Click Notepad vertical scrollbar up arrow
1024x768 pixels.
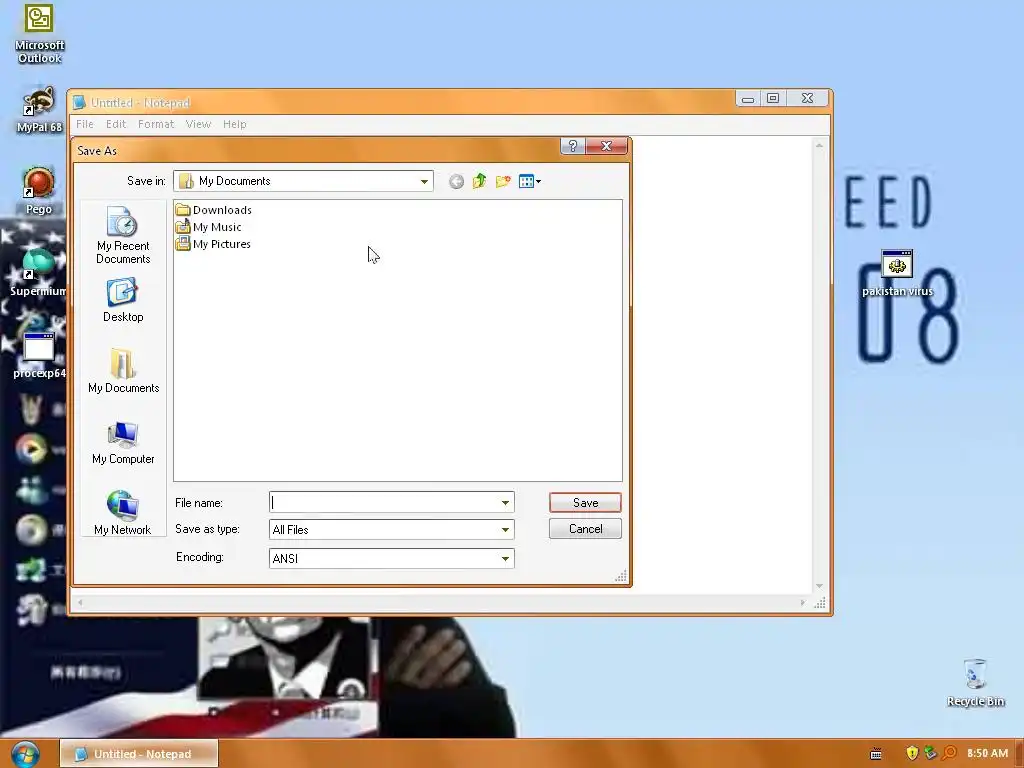point(820,145)
